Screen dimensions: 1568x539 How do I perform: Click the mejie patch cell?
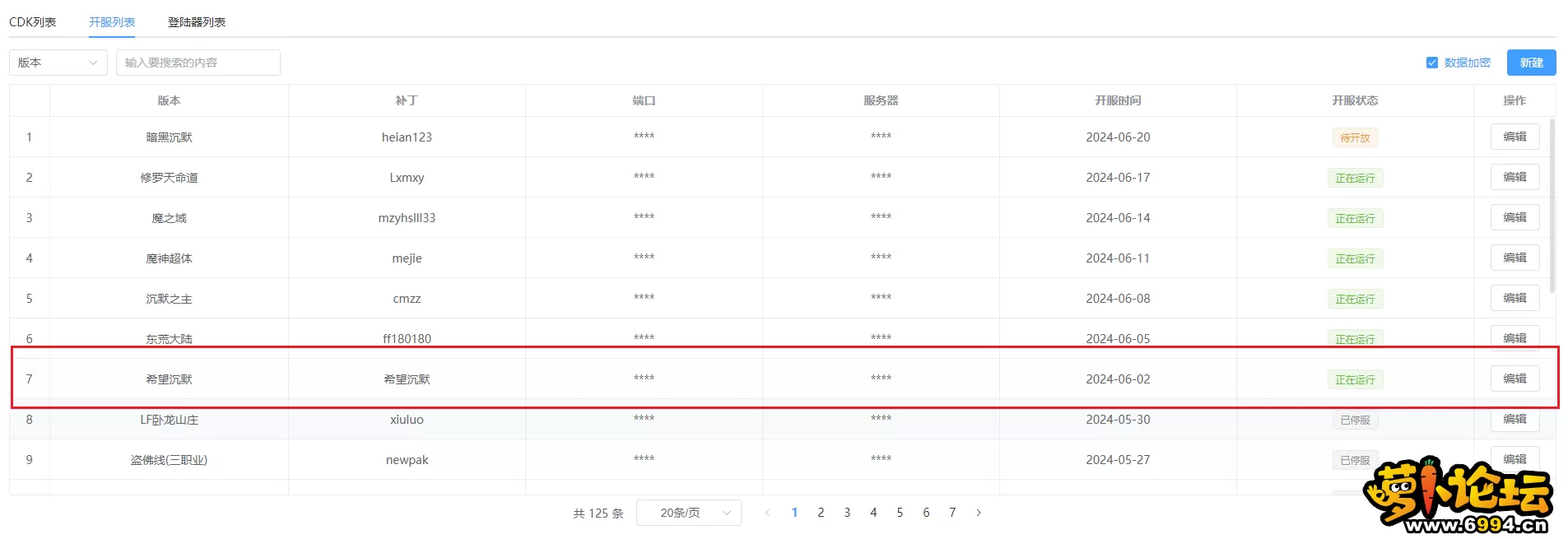click(x=407, y=258)
